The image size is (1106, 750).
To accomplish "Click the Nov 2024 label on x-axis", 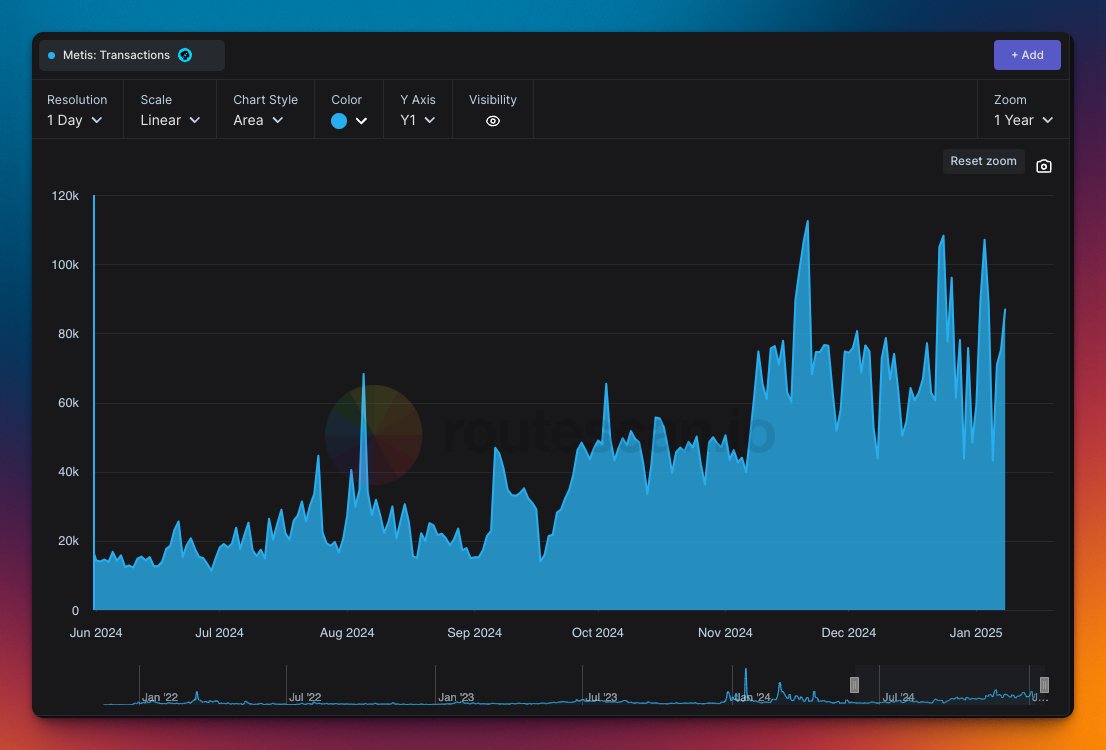I will (724, 632).
